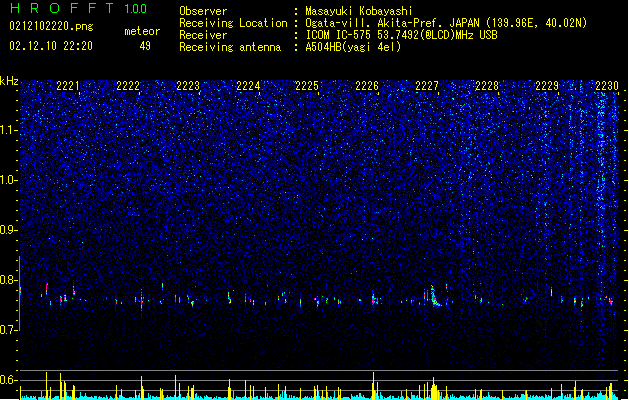629x400 pixels.
Task: Select the ICOM IC-575 receiver description
Action: click(402, 35)
